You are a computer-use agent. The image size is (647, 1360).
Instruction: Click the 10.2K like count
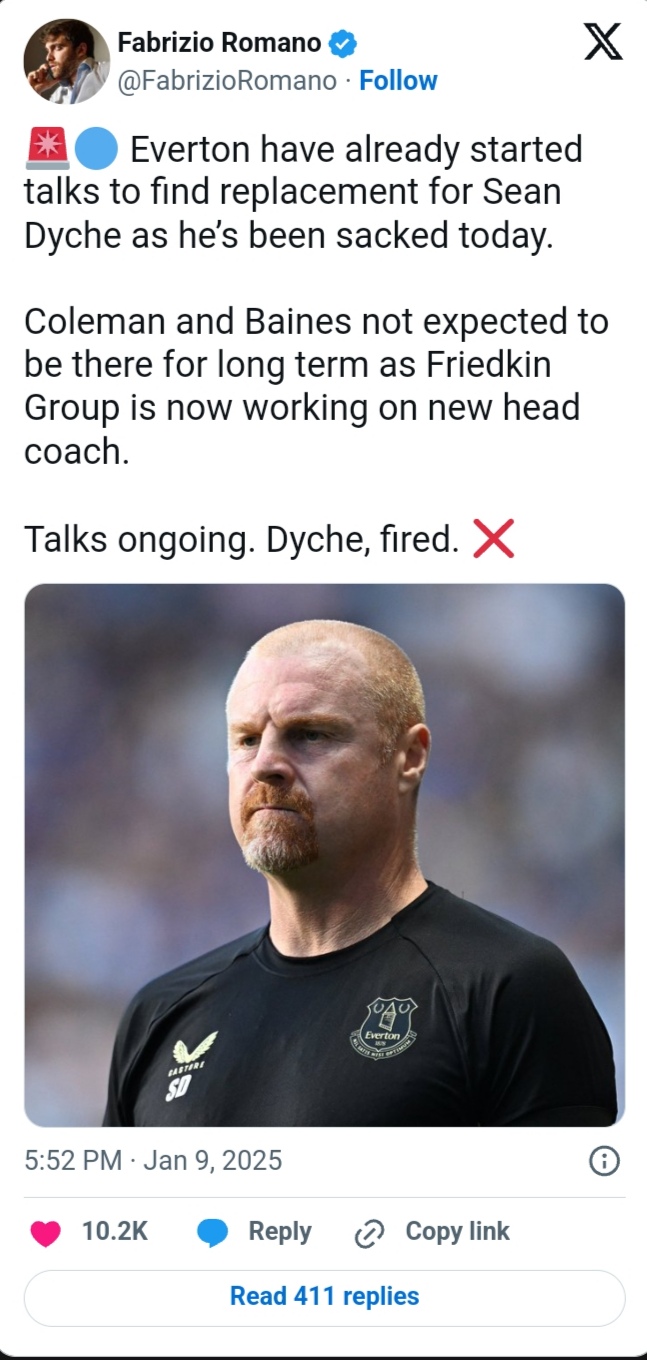point(114,1232)
